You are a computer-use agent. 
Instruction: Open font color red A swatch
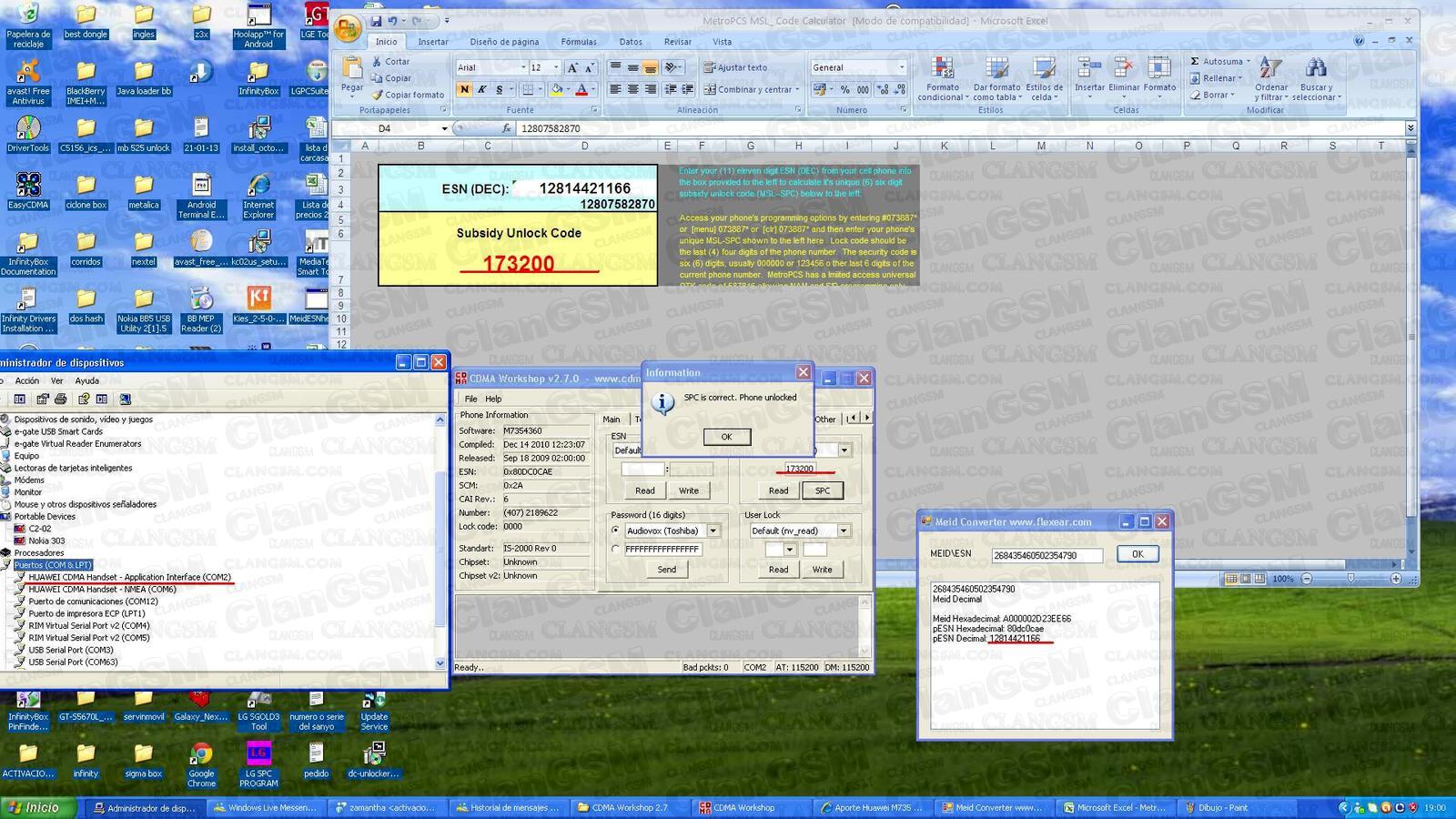click(x=581, y=89)
